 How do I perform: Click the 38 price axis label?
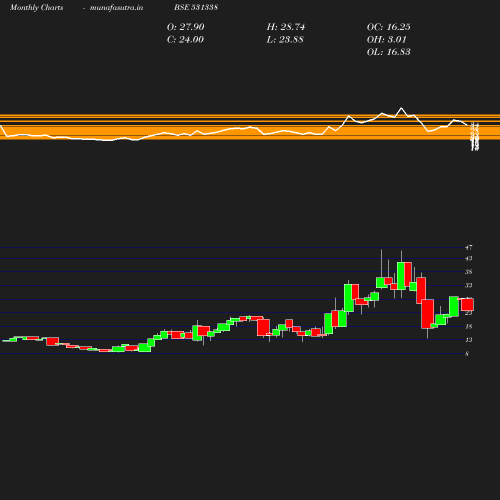(x=469, y=272)
